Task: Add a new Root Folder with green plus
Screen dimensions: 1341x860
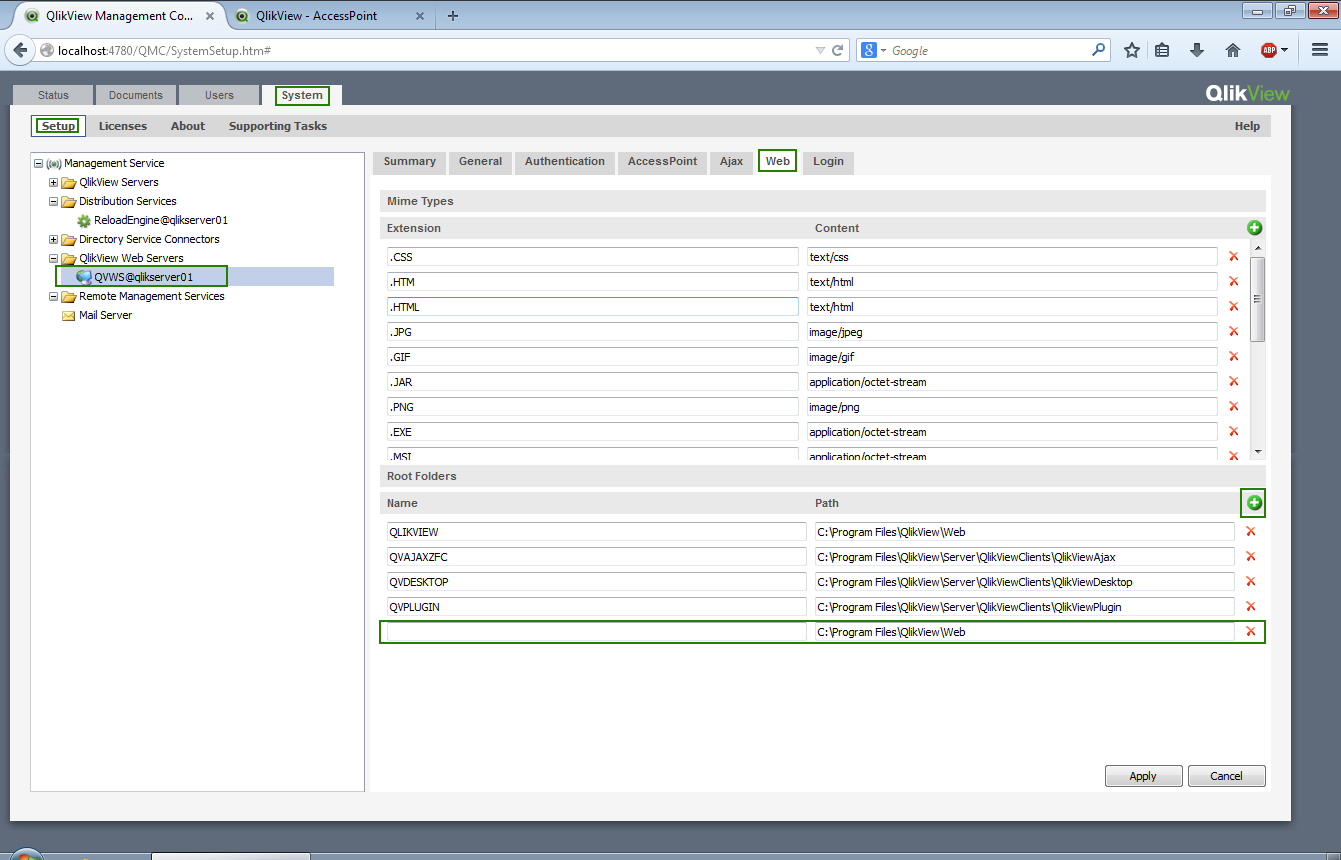Action: tap(1254, 503)
